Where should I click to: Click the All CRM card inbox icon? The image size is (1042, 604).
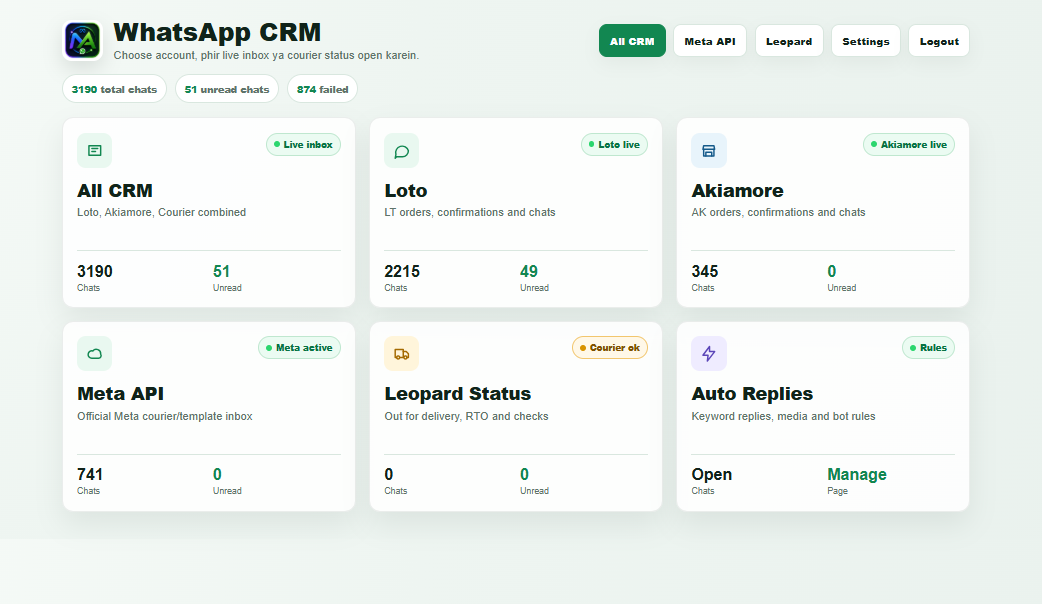[x=94, y=151]
